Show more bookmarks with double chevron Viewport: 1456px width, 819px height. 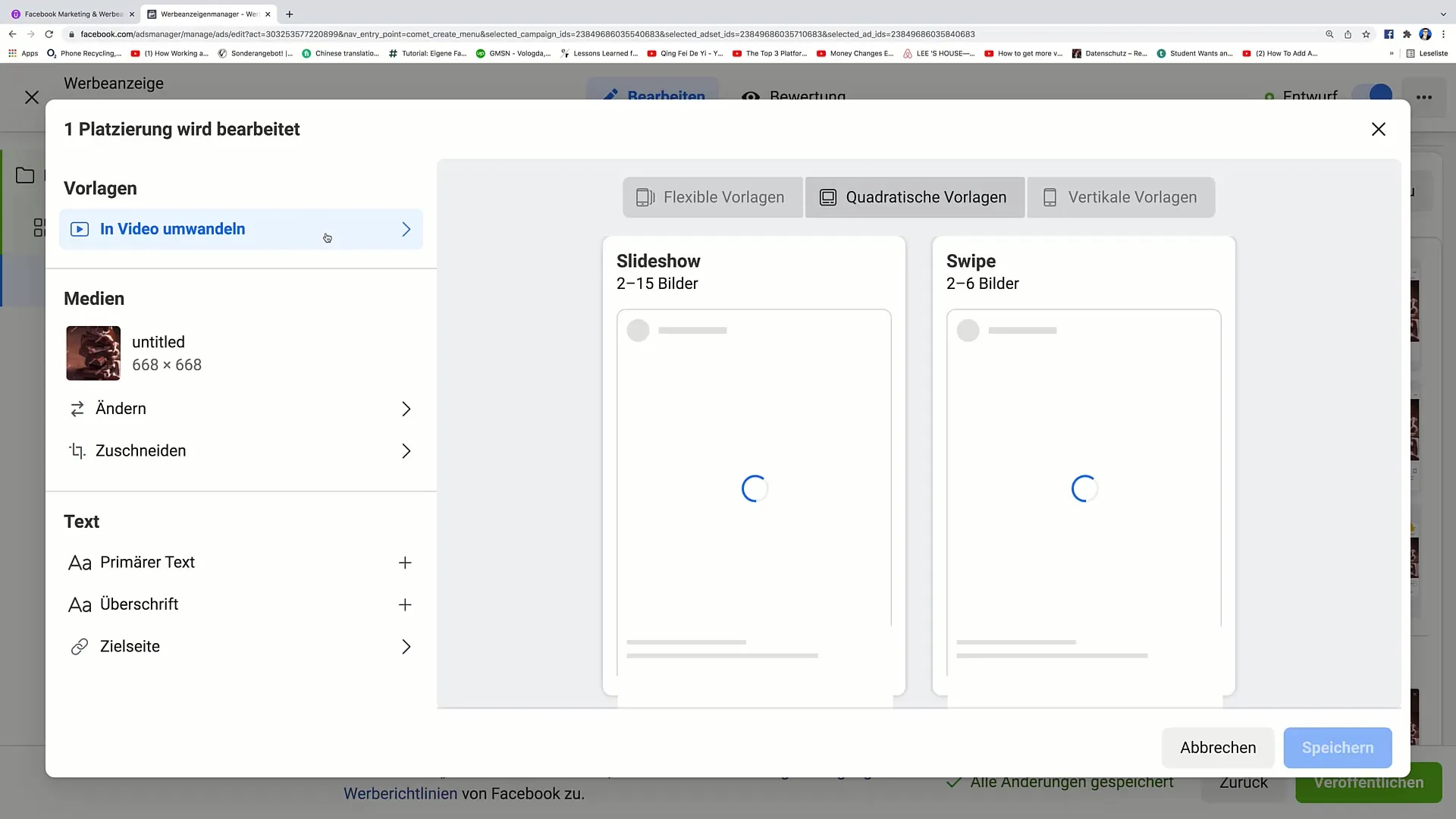pyautogui.click(x=1392, y=53)
